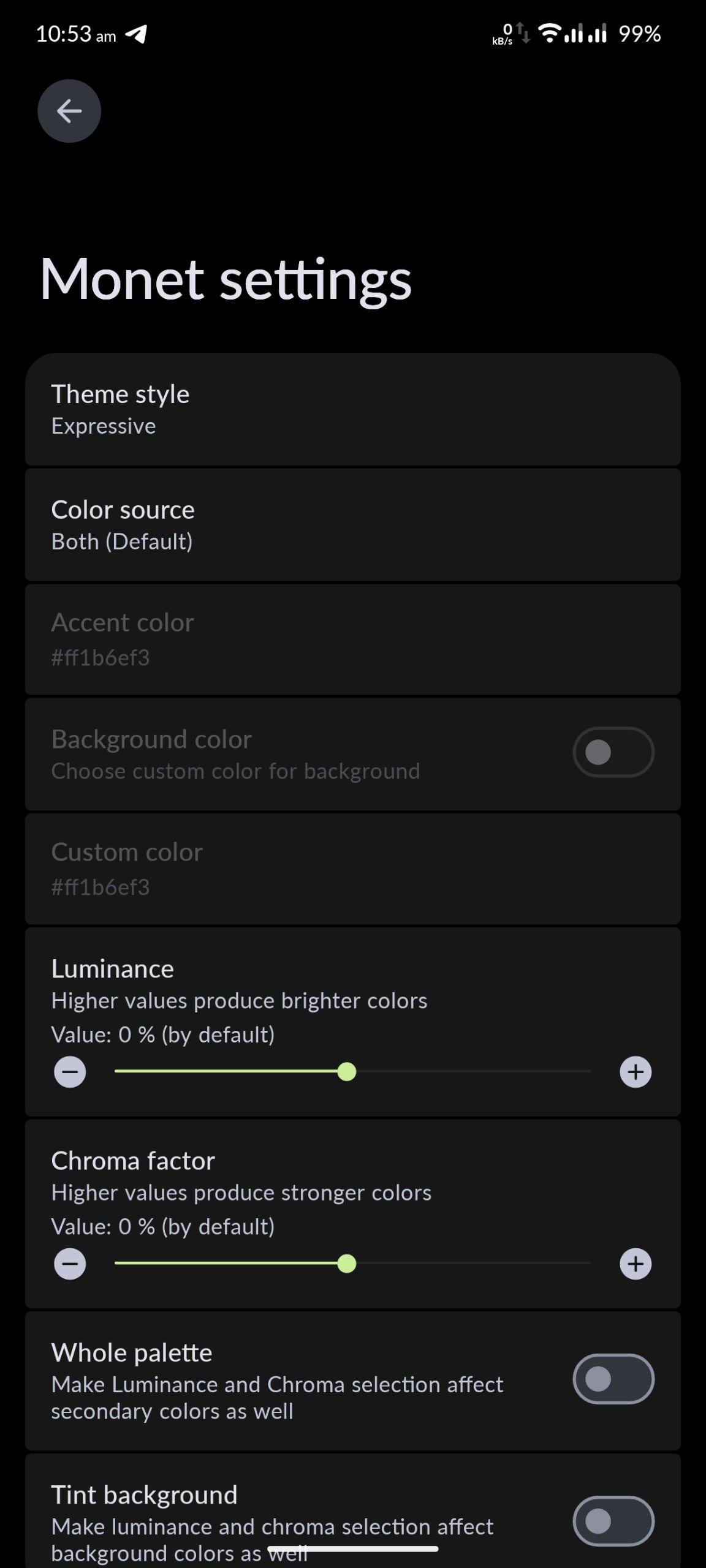Screen dimensions: 706x1568
Task: Tap the Telegram notification icon
Action: pos(136,34)
